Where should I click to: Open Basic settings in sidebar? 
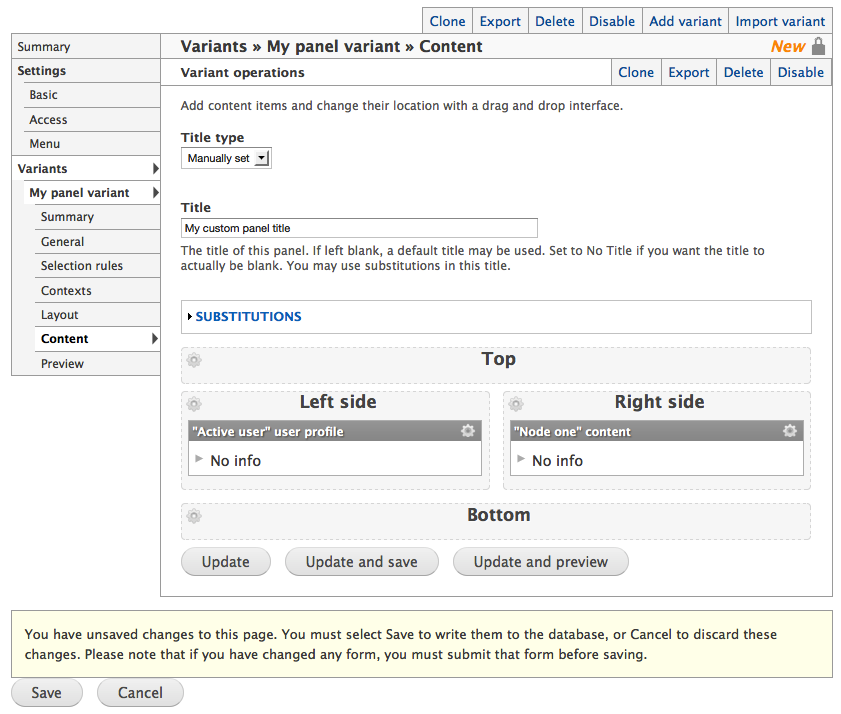click(x=92, y=95)
